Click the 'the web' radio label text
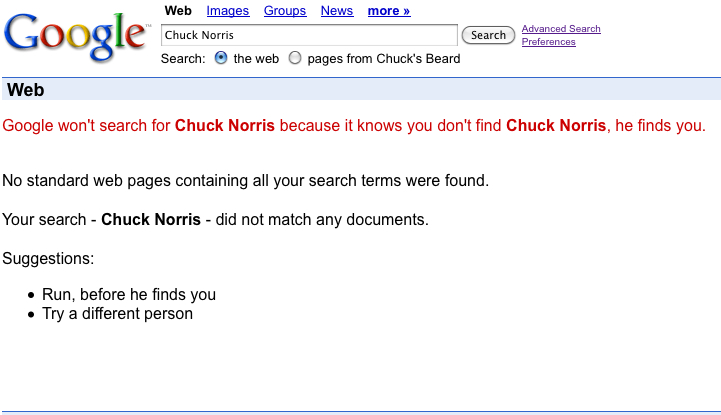The width and height of the screenshot is (721, 415). click(256, 59)
